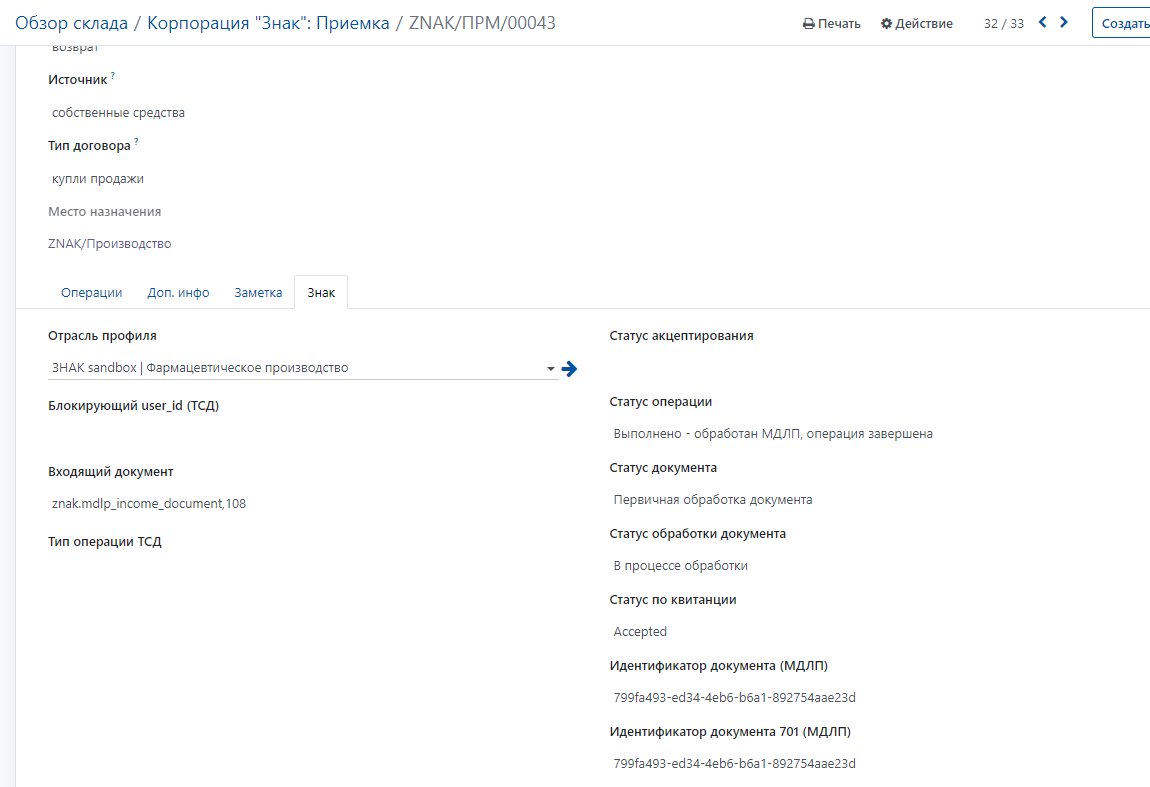Image resolution: width=1150 pixels, height=787 pixels.
Task: Click value собственные средства
Action: tap(118, 112)
